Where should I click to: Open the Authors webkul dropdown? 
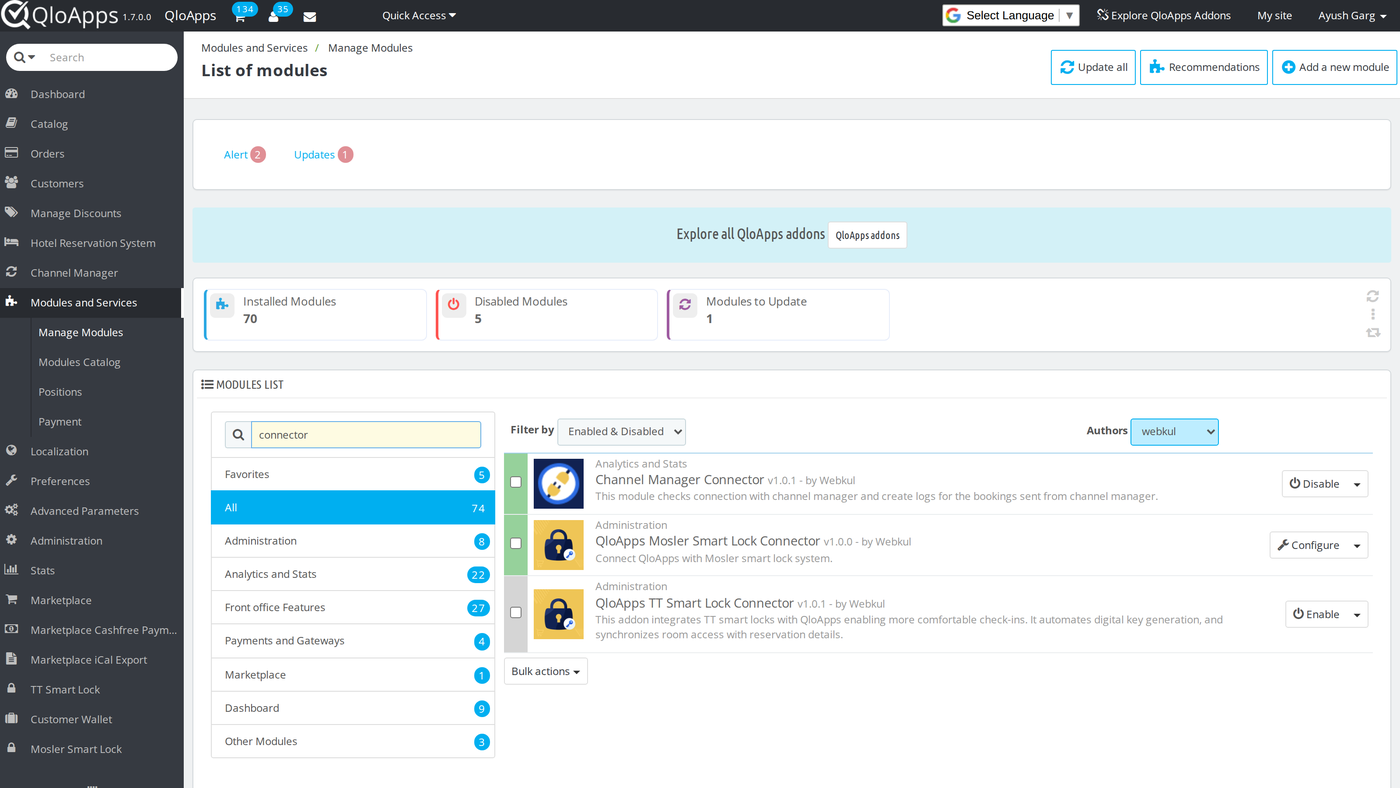click(x=1174, y=432)
